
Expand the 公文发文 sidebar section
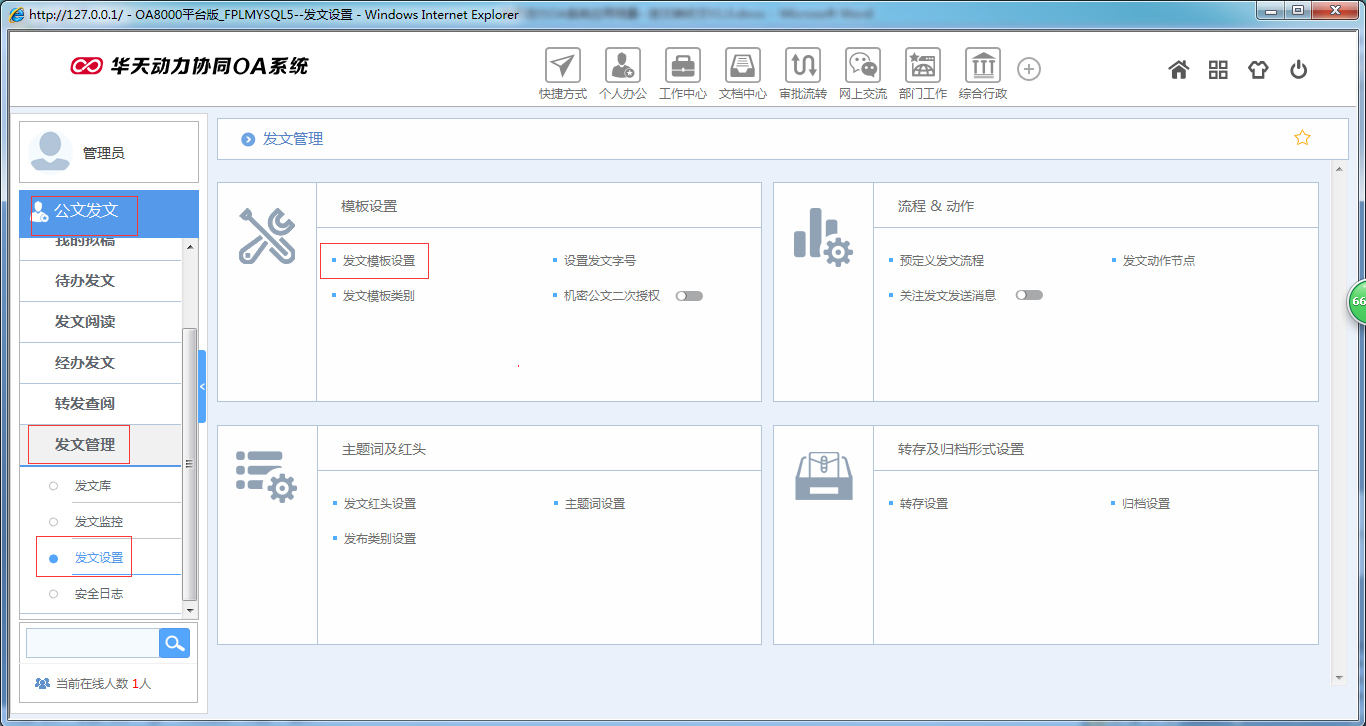[84, 213]
